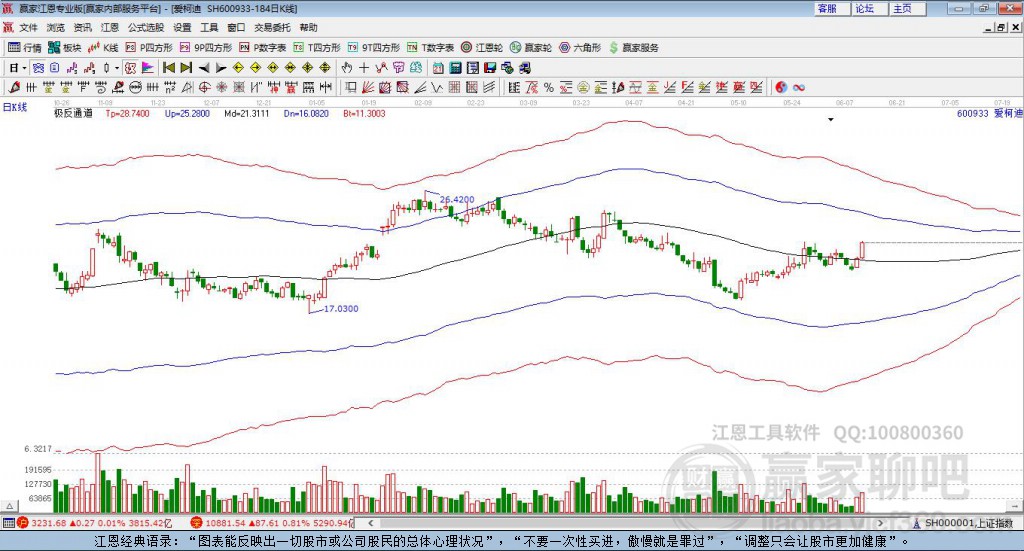
Task: Open the P四方形 tool
Action: coord(149,48)
